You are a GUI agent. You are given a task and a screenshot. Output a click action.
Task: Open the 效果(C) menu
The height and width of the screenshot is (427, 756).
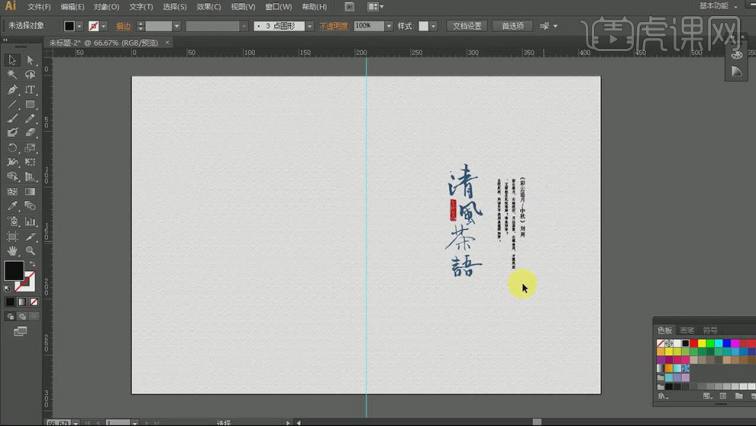[x=209, y=7]
